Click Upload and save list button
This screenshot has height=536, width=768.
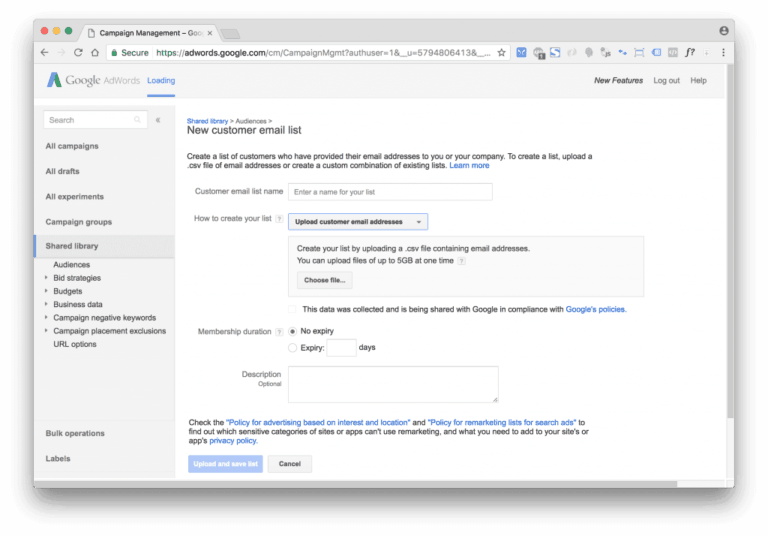pyautogui.click(x=225, y=463)
